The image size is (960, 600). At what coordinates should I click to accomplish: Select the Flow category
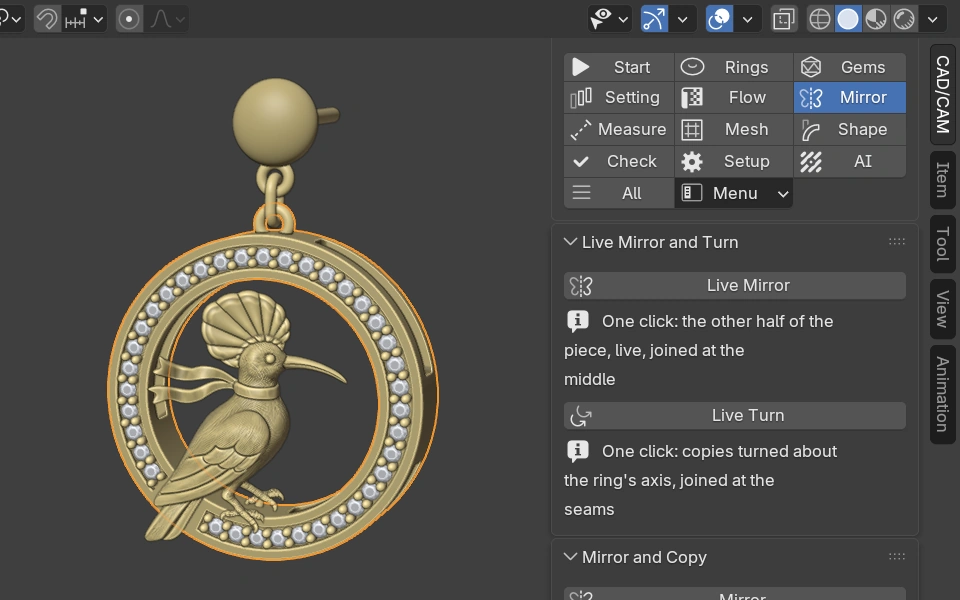[733, 97]
